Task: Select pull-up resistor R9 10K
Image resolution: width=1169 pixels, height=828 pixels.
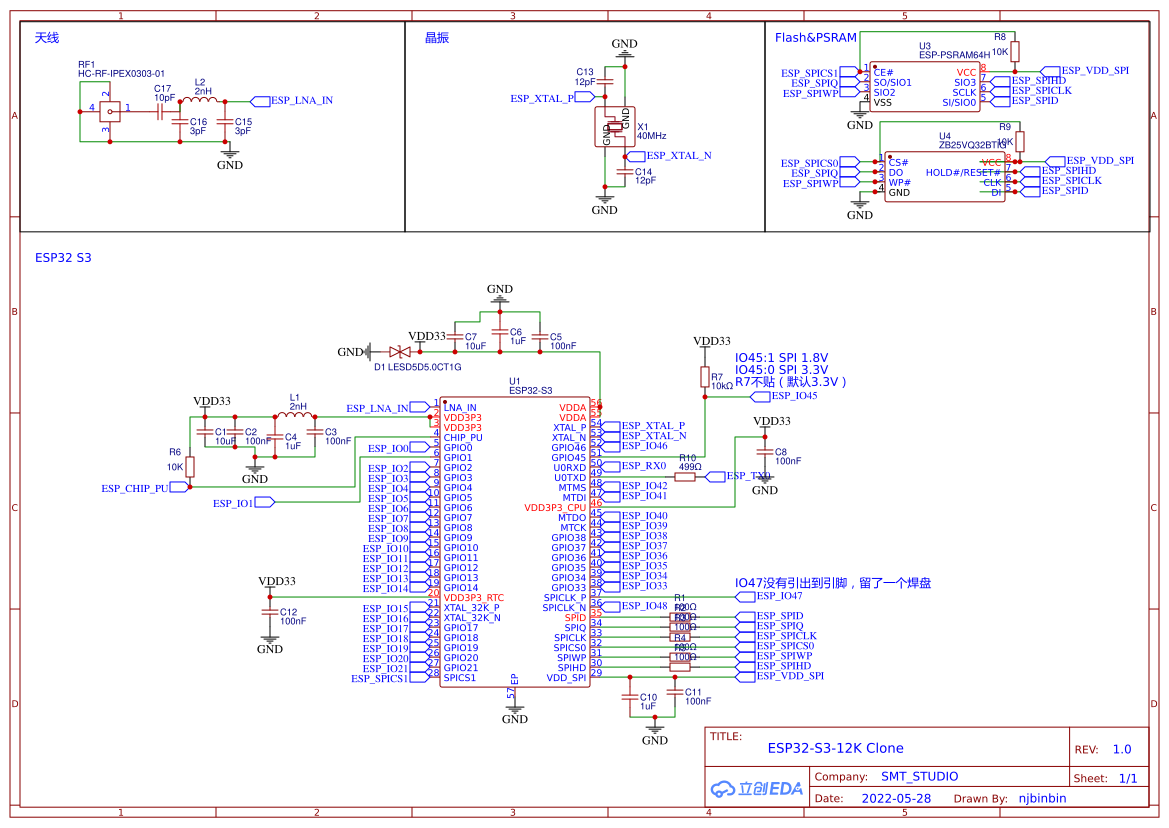Action: [1020, 141]
